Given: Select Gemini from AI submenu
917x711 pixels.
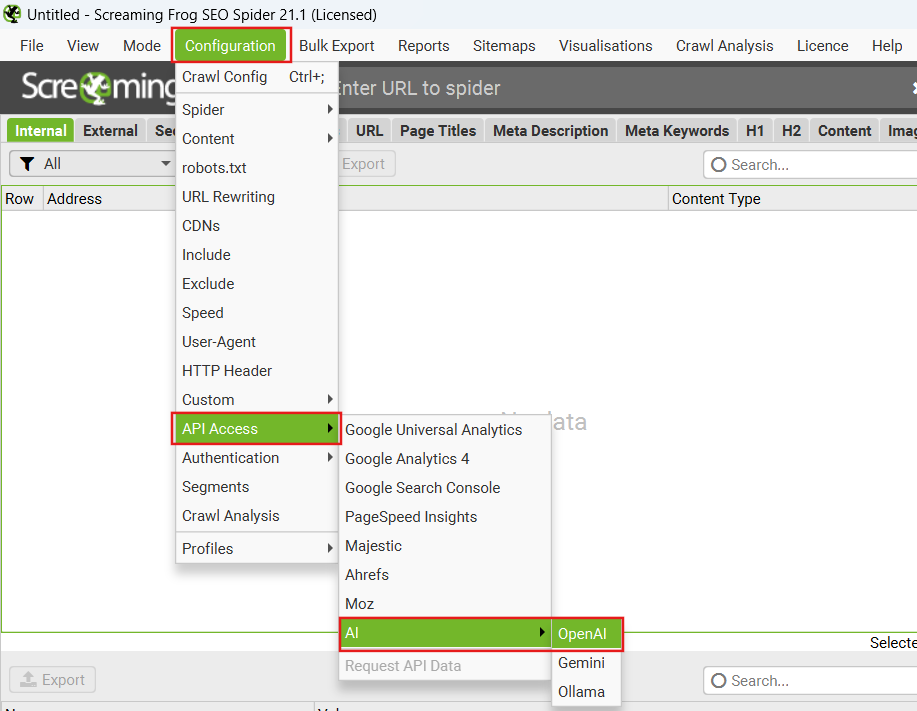Looking at the screenshot, I should (x=587, y=663).
